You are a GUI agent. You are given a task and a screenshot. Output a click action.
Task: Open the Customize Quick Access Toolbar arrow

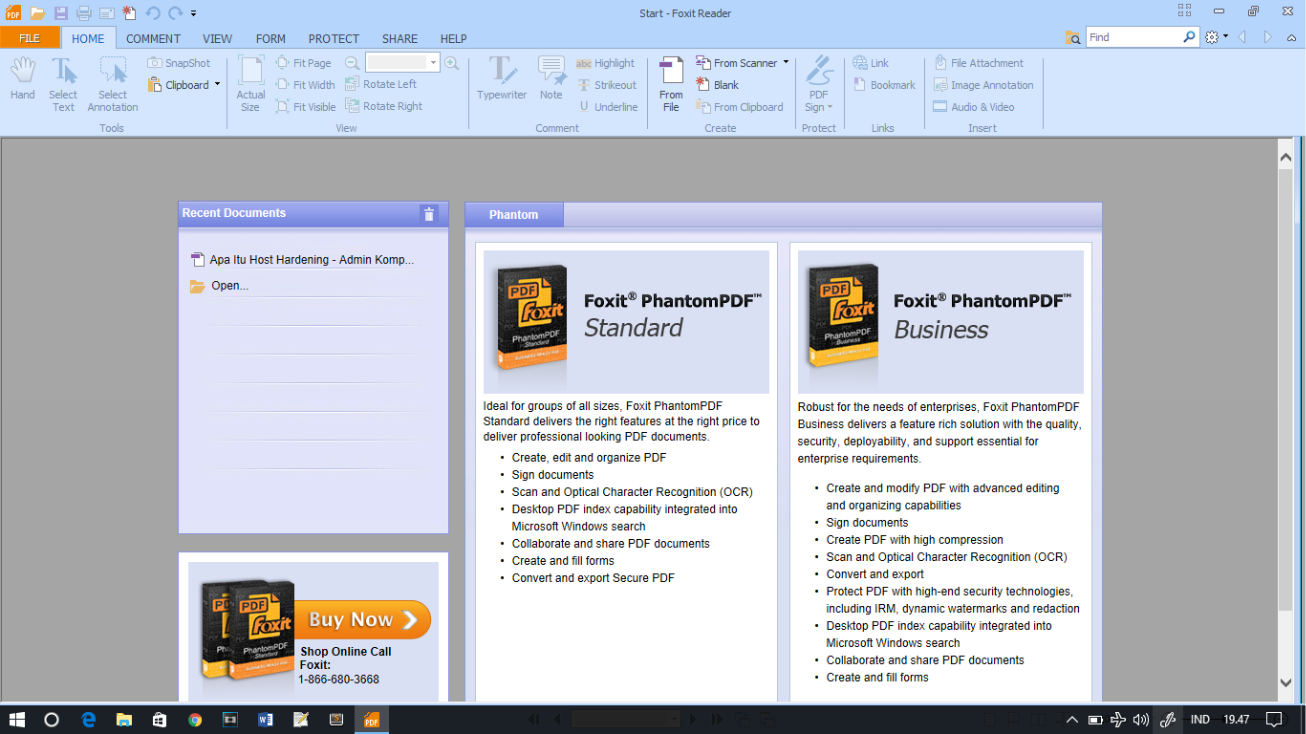(x=194, y=14)
